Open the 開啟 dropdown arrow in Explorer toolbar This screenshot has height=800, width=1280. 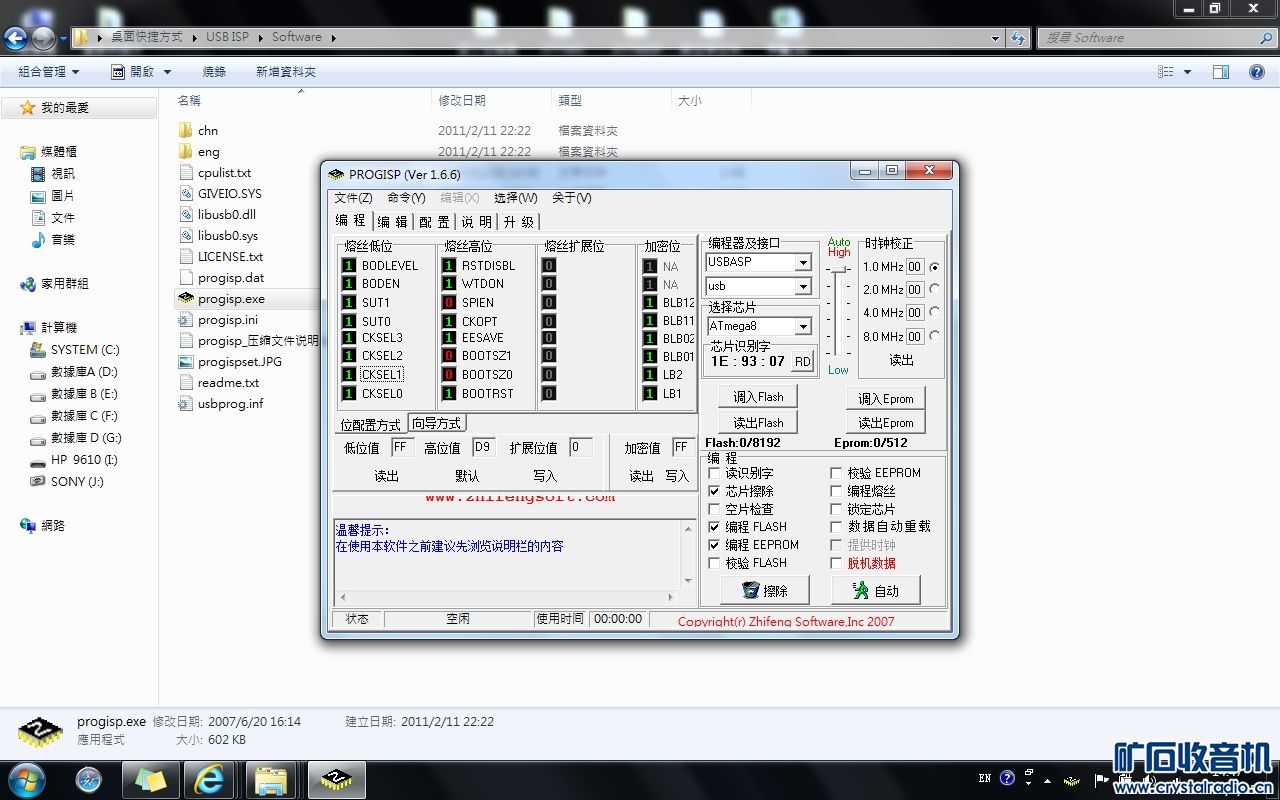[x=167, y=72]
